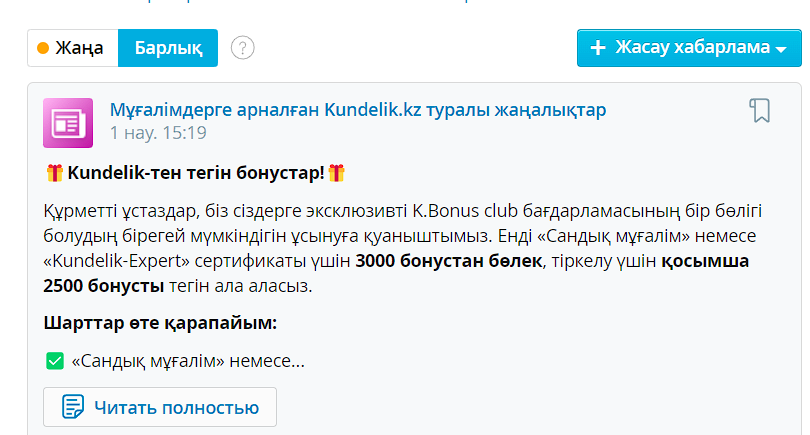Click the pink news feed avatar icon

[x=67, y=122]
